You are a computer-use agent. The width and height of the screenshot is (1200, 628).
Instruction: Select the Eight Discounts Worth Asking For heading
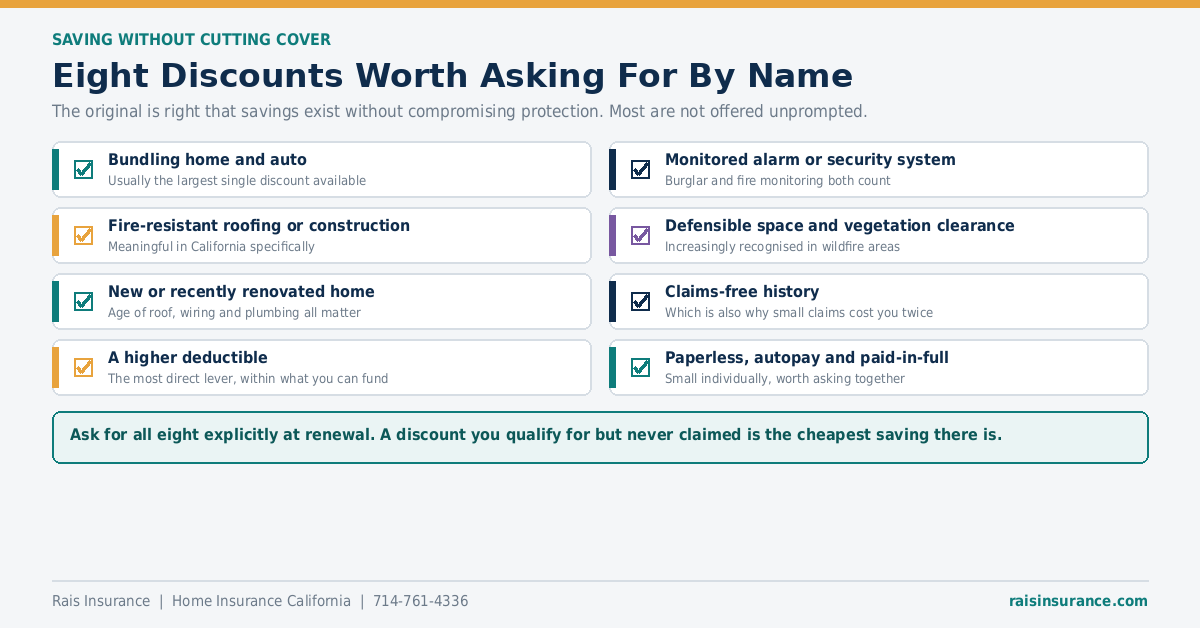(x=453, y=76)
